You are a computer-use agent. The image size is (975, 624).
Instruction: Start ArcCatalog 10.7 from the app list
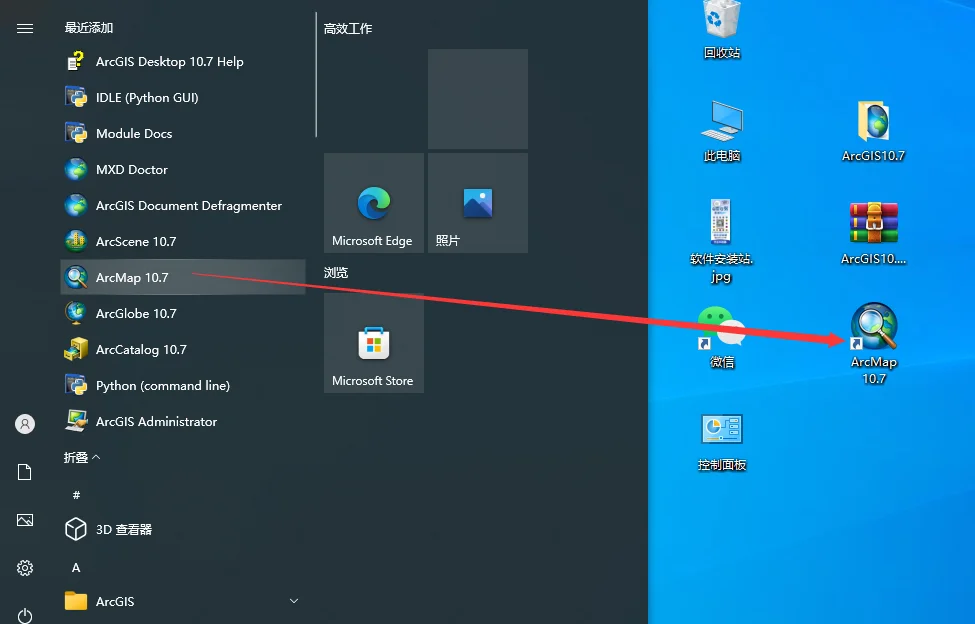[183, 349]
